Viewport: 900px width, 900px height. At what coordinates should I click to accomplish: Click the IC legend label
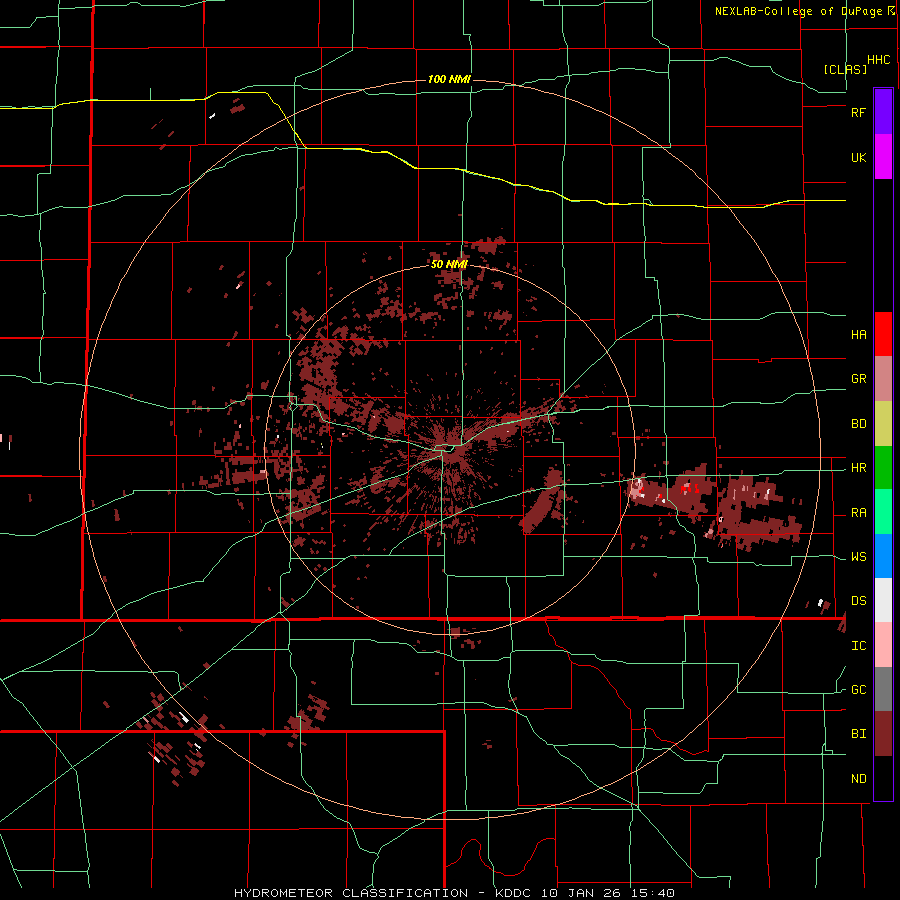point(858,646)
